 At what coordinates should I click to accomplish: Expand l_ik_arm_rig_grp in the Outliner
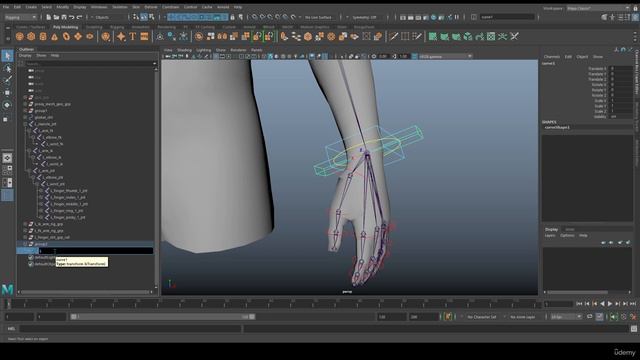point(25,224)
